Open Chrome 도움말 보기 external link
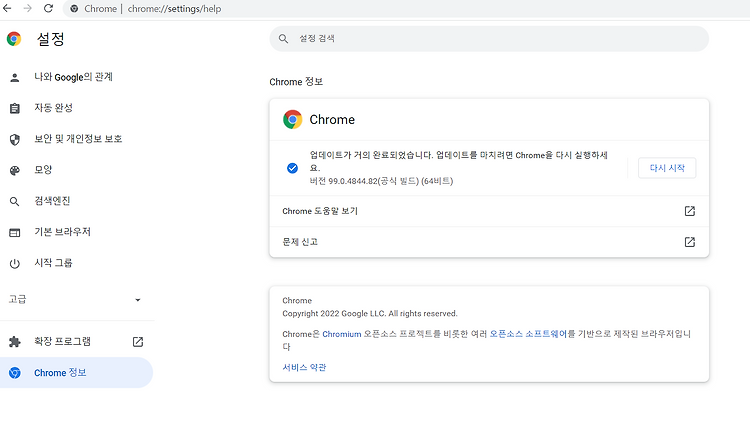This screenshot has width=750, height=432. (x=689, y=211)
